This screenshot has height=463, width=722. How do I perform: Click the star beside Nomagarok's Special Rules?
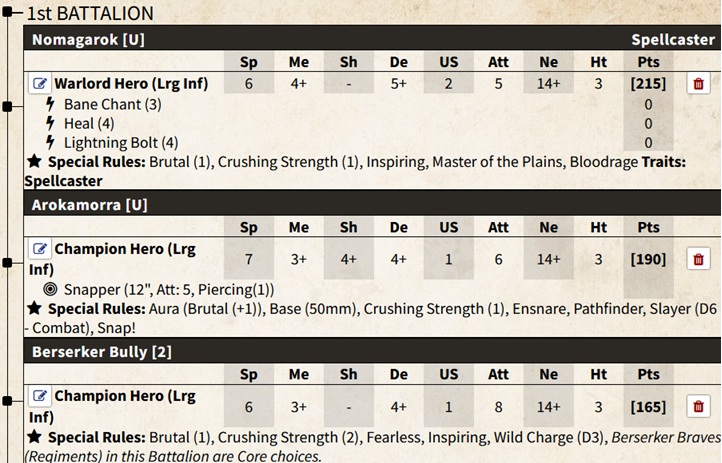point(35,162)
